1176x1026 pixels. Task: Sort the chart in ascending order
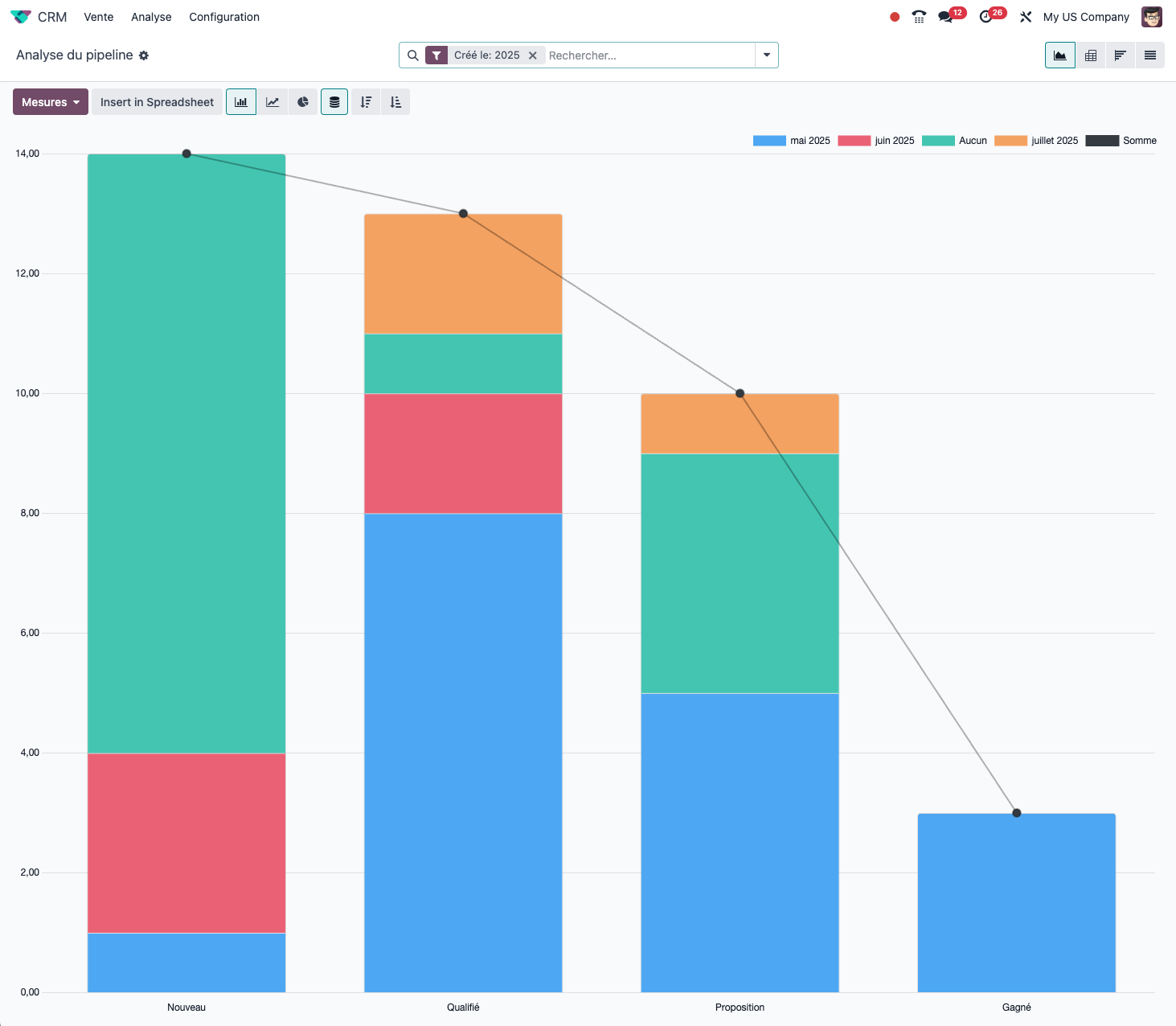395,102
